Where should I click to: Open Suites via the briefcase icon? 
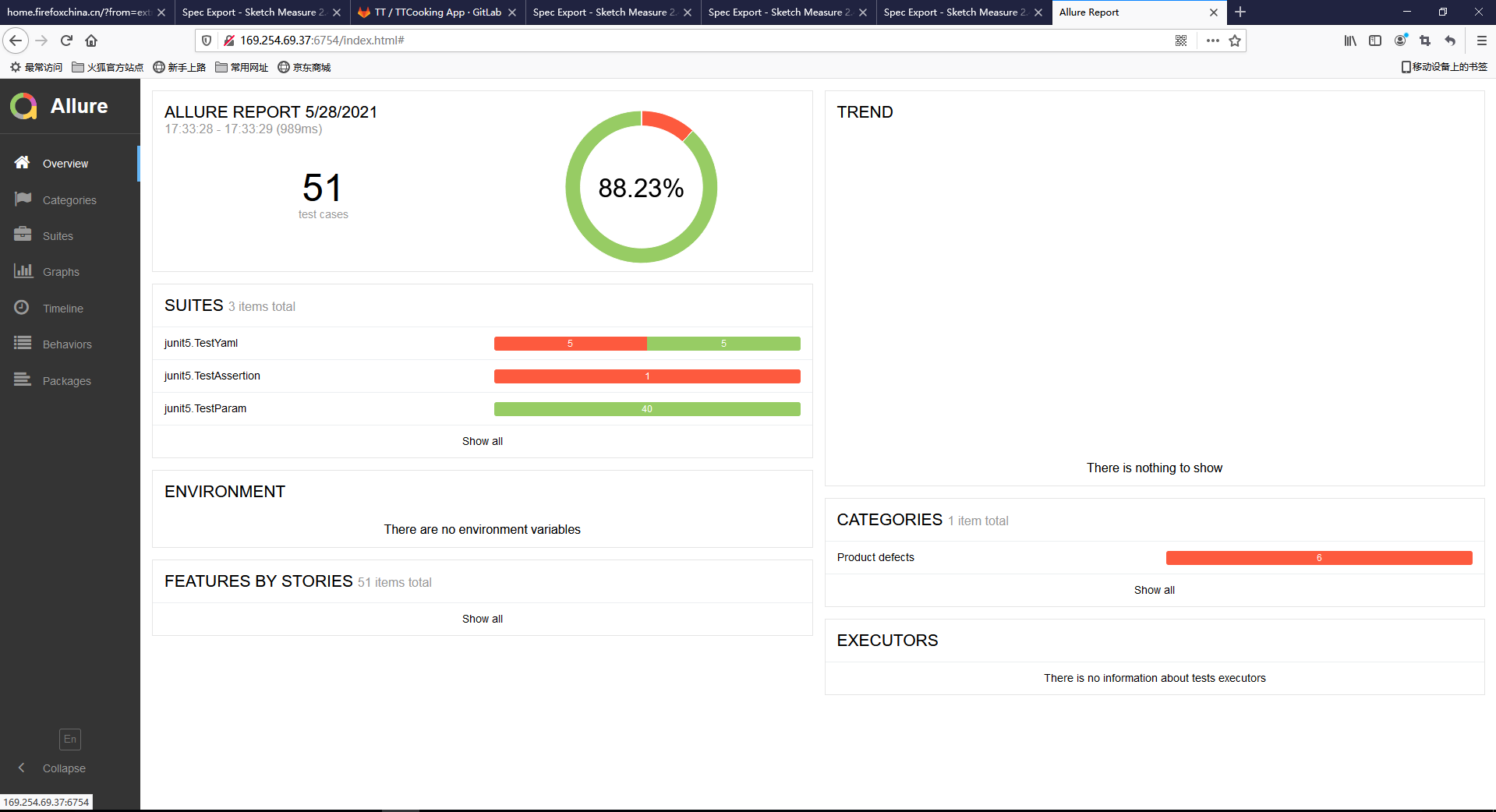(x=23, y=235)
